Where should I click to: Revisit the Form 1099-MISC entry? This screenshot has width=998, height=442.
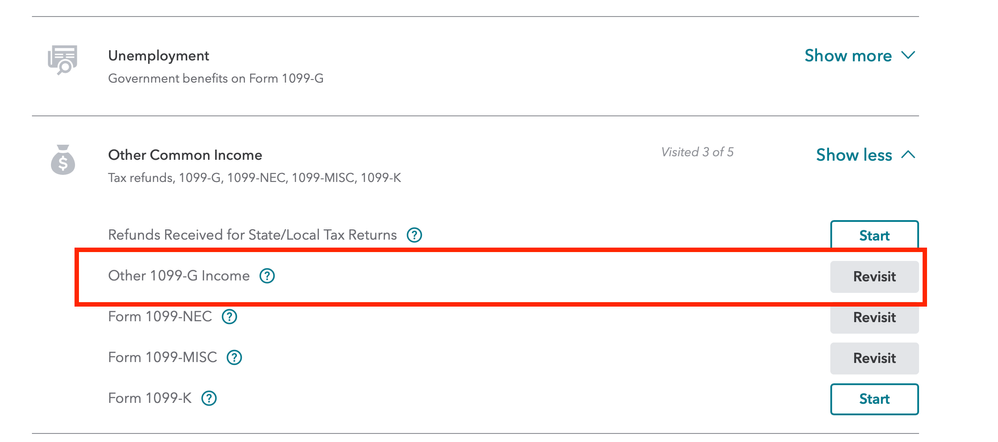tap(874, 358)
